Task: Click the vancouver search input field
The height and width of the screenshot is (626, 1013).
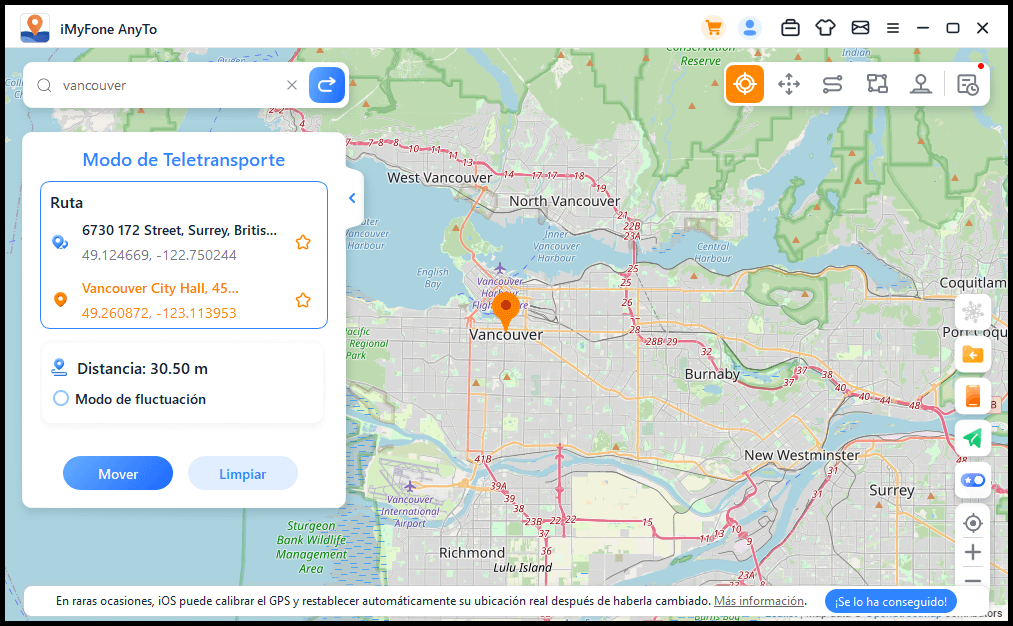Action: click(170, 85)
